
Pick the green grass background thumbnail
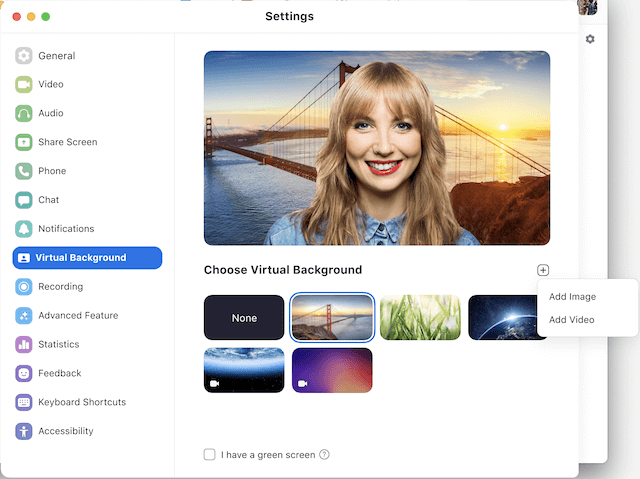(x=420, y=318)
